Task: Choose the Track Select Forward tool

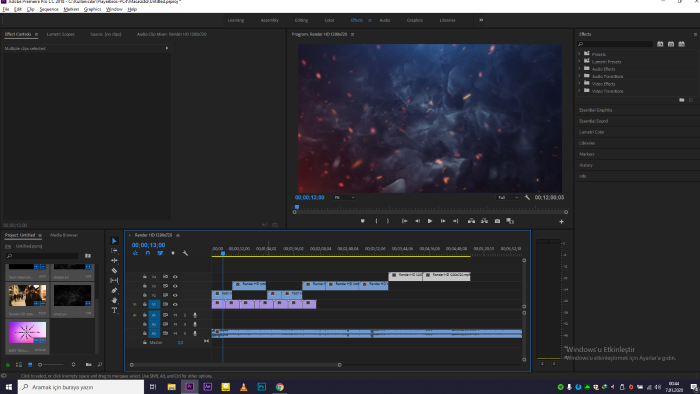Action: click(114, 251)
